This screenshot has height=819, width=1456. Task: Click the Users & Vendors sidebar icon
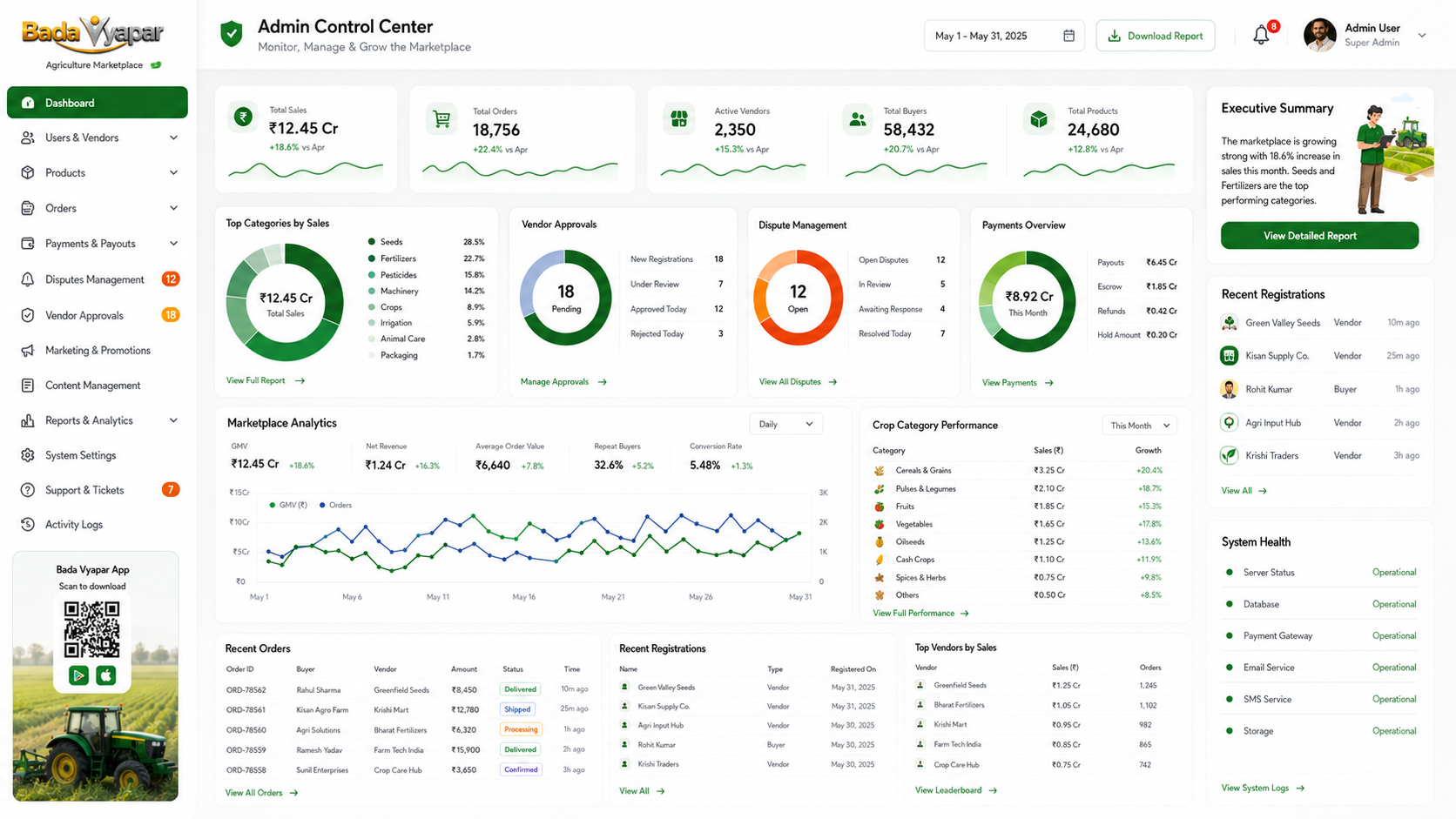(28, 138)
